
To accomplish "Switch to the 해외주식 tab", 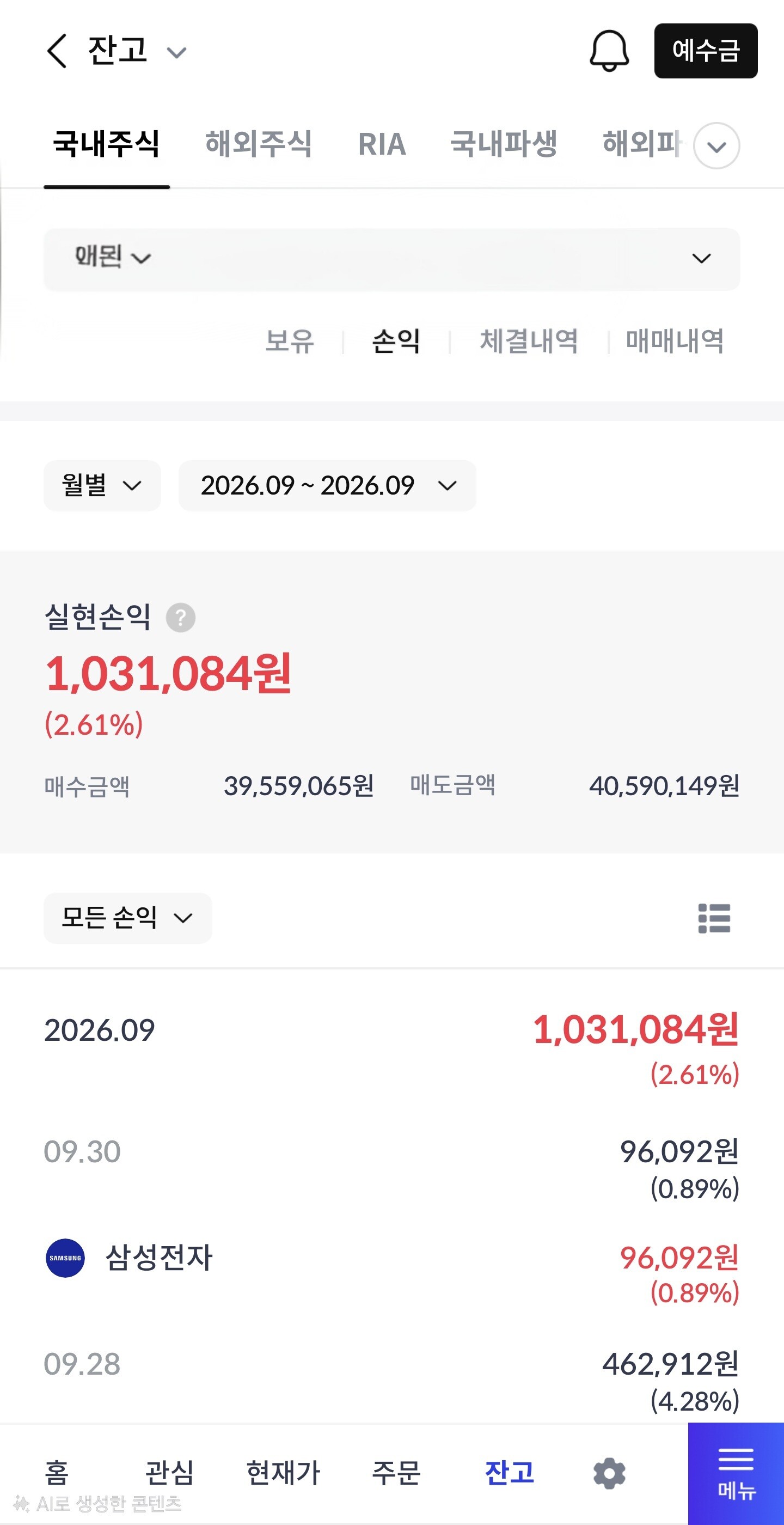I will point(258,144).
